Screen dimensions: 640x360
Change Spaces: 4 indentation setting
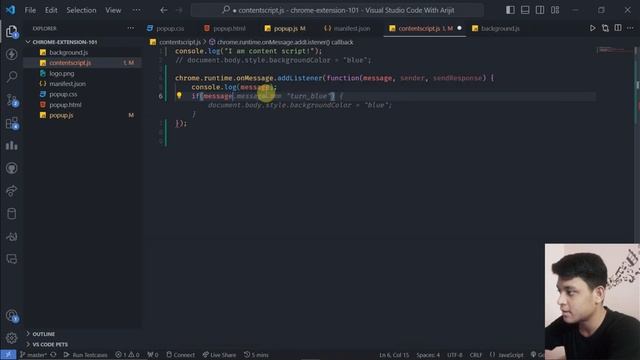428,355
